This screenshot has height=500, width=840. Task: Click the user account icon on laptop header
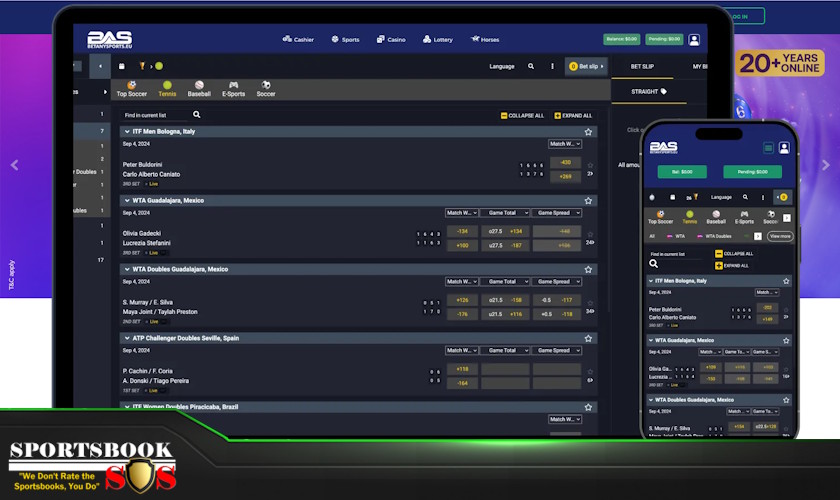pos(694,40)
